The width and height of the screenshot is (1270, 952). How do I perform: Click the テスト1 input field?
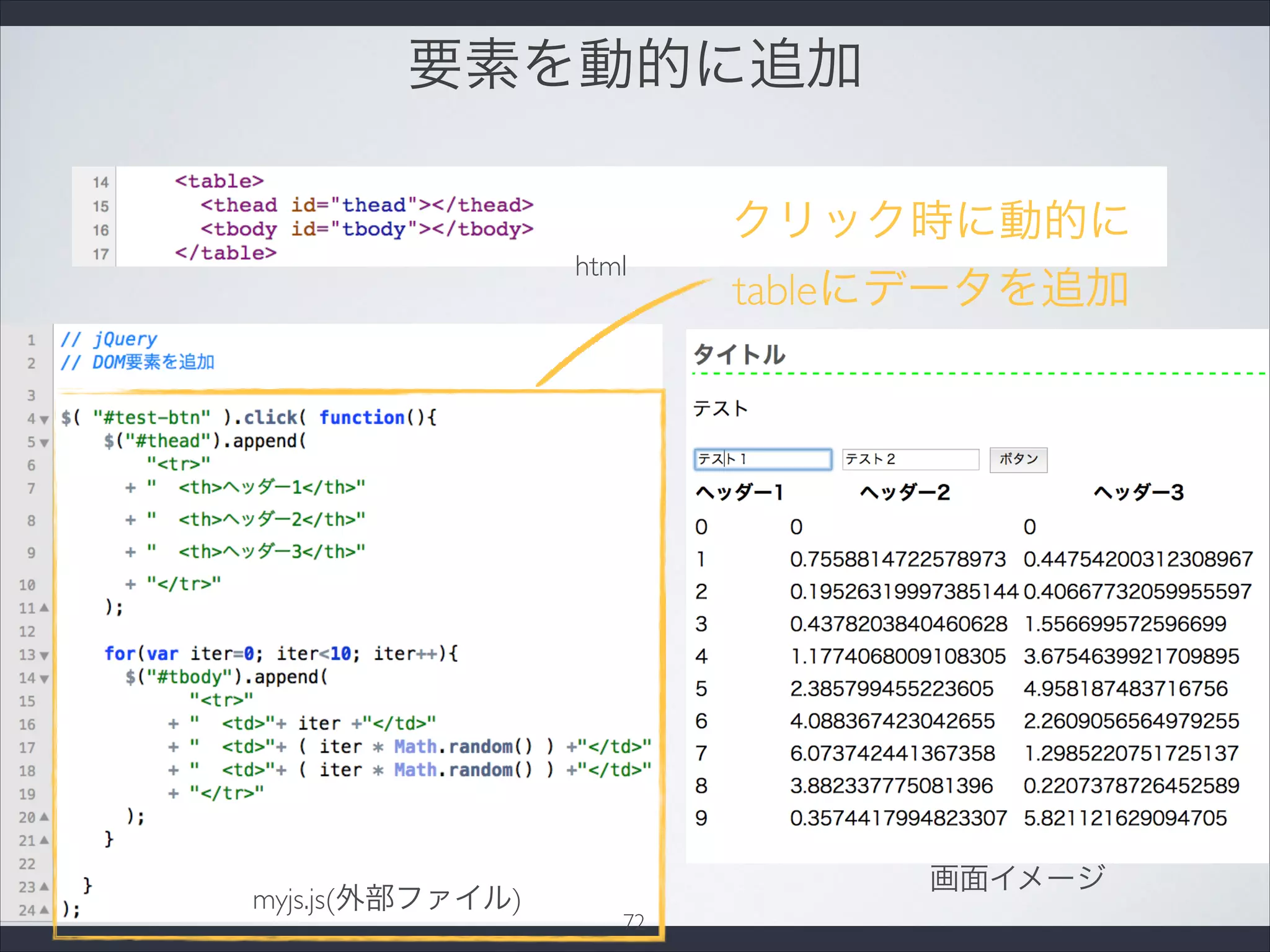763,459
